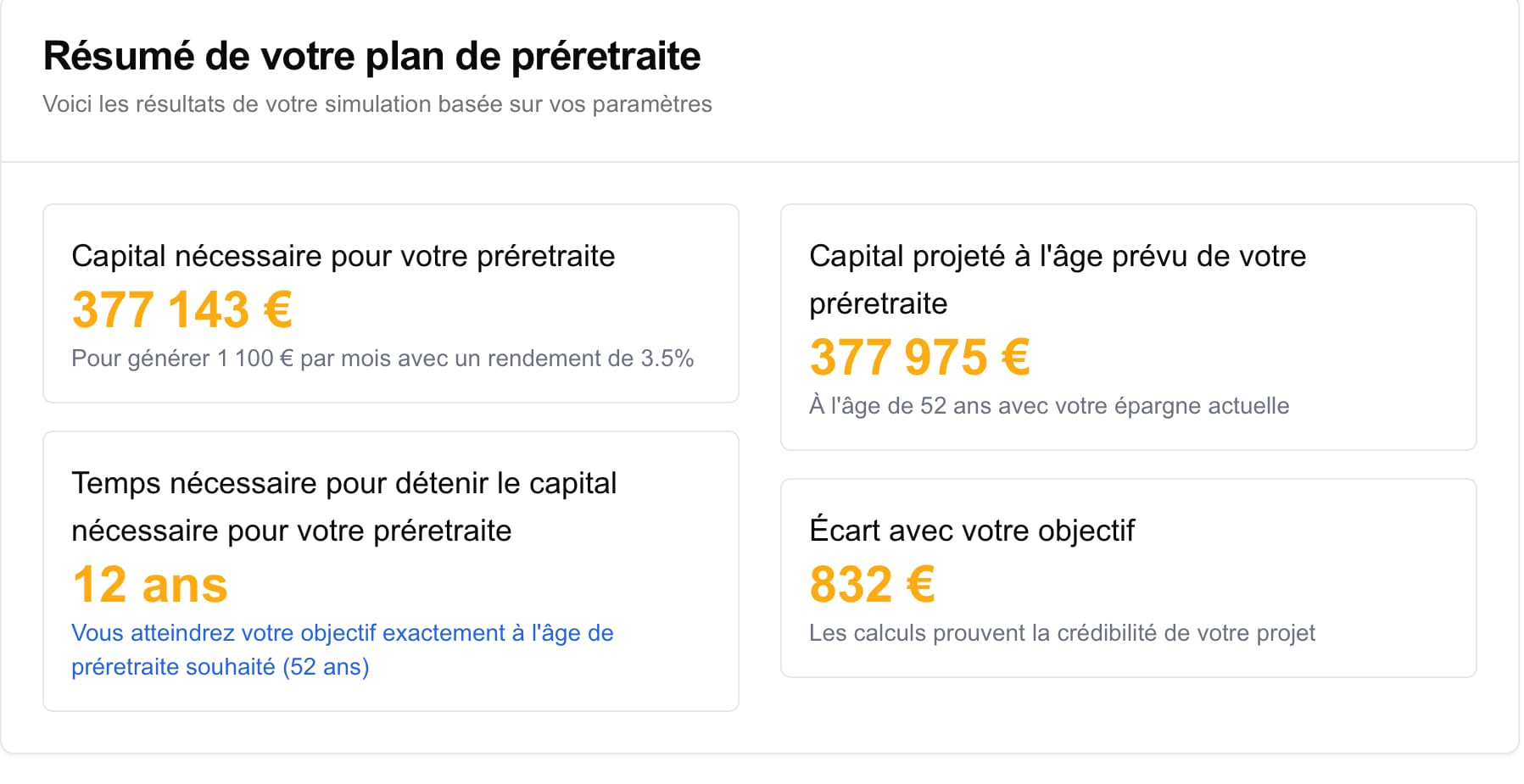
Task: Click the heading Résumé de votre plan de préretraite
Action: click(371, 56)
